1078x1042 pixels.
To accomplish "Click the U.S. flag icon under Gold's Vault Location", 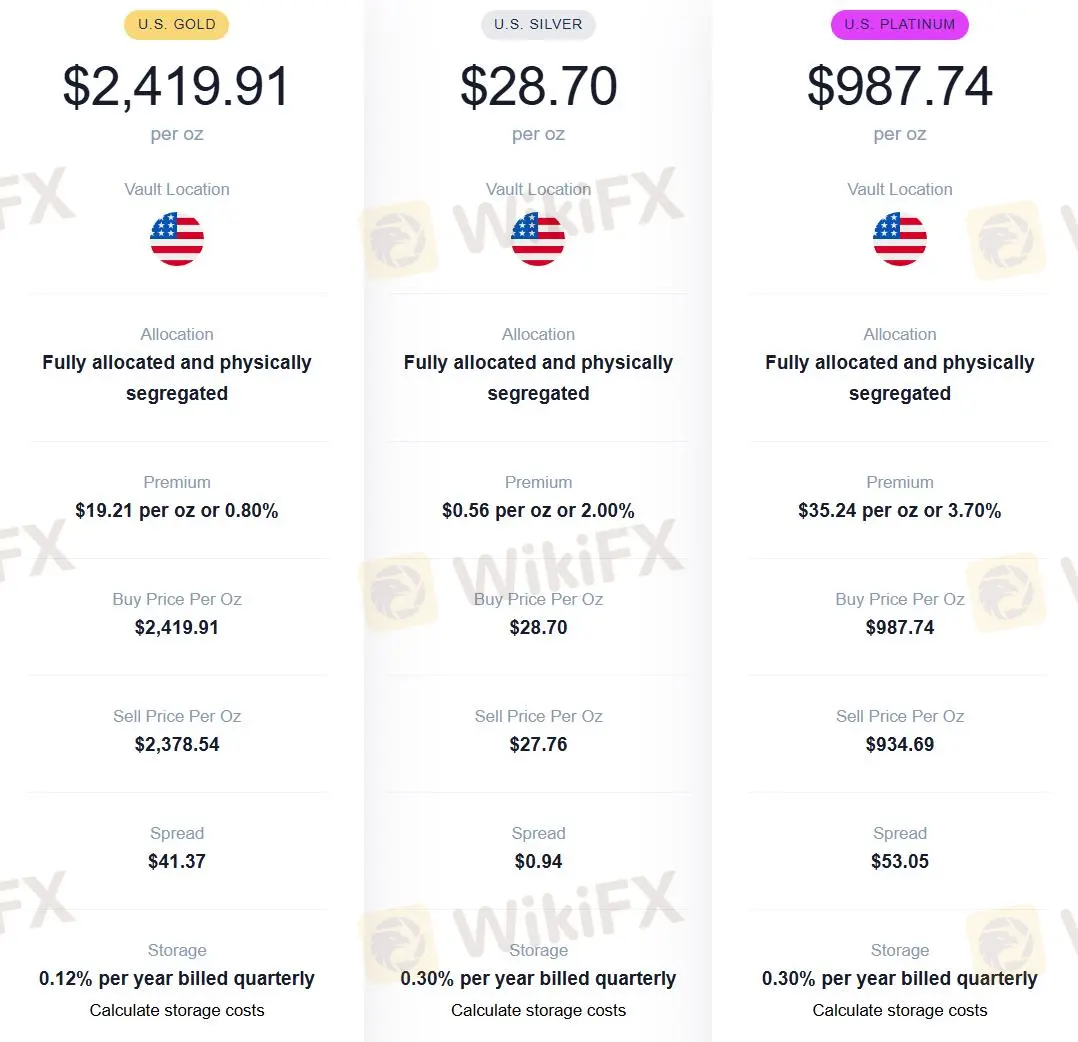I will click(177, 239).
